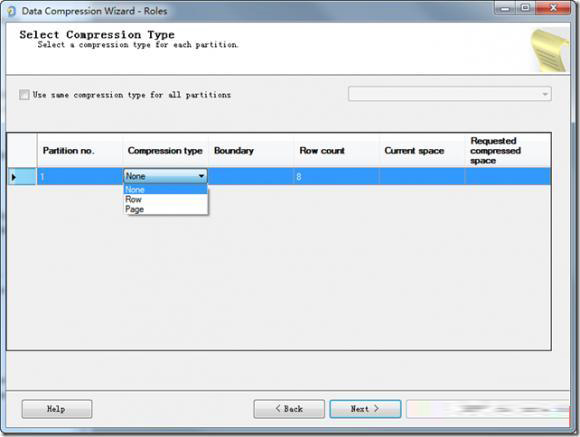The height and width of the screenshot is (437, 580).
Task: Click the Compression type column header
Action: coord(166,151)
